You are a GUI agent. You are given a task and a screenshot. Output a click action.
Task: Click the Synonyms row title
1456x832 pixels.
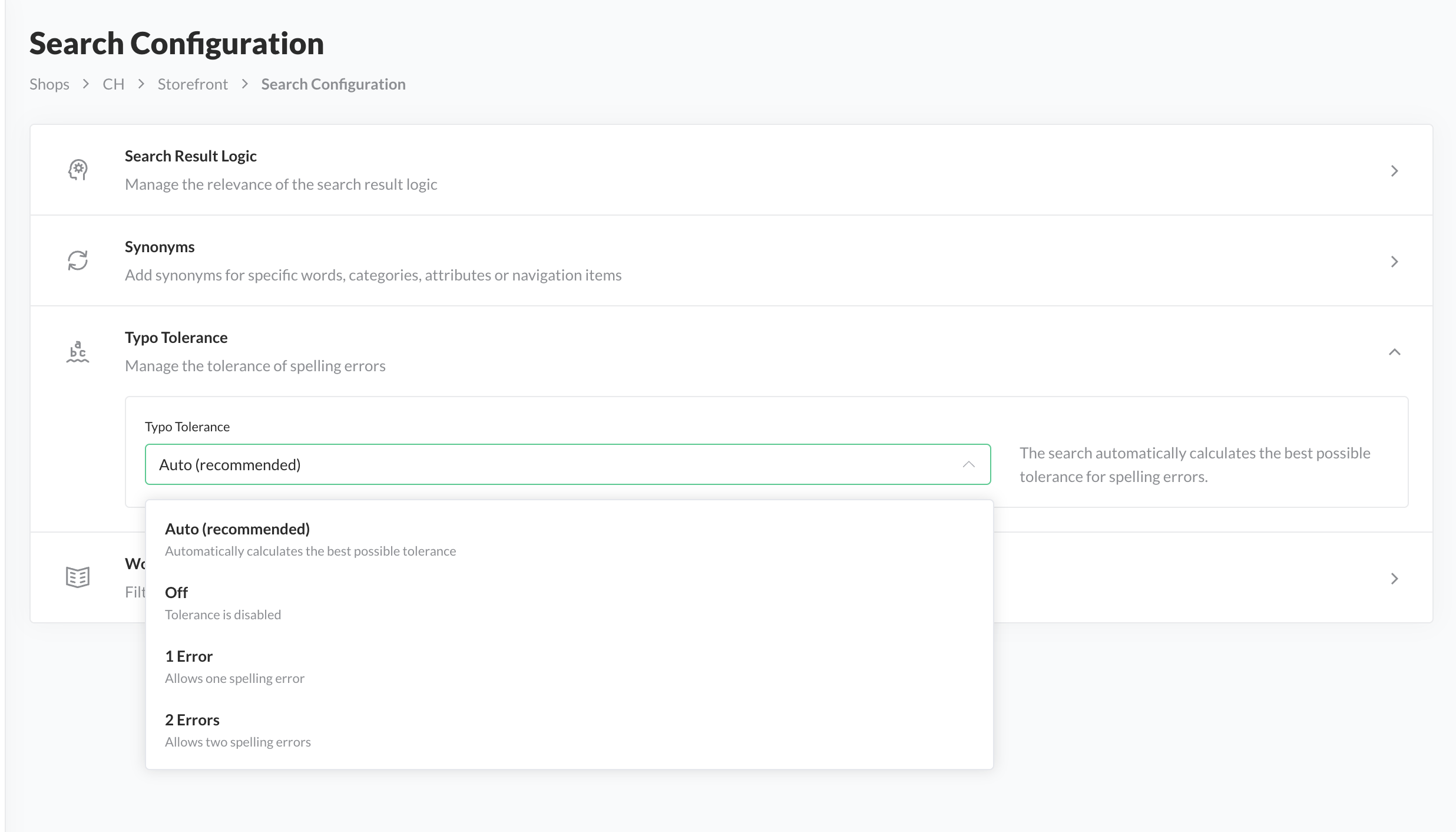tap(160, 247)
